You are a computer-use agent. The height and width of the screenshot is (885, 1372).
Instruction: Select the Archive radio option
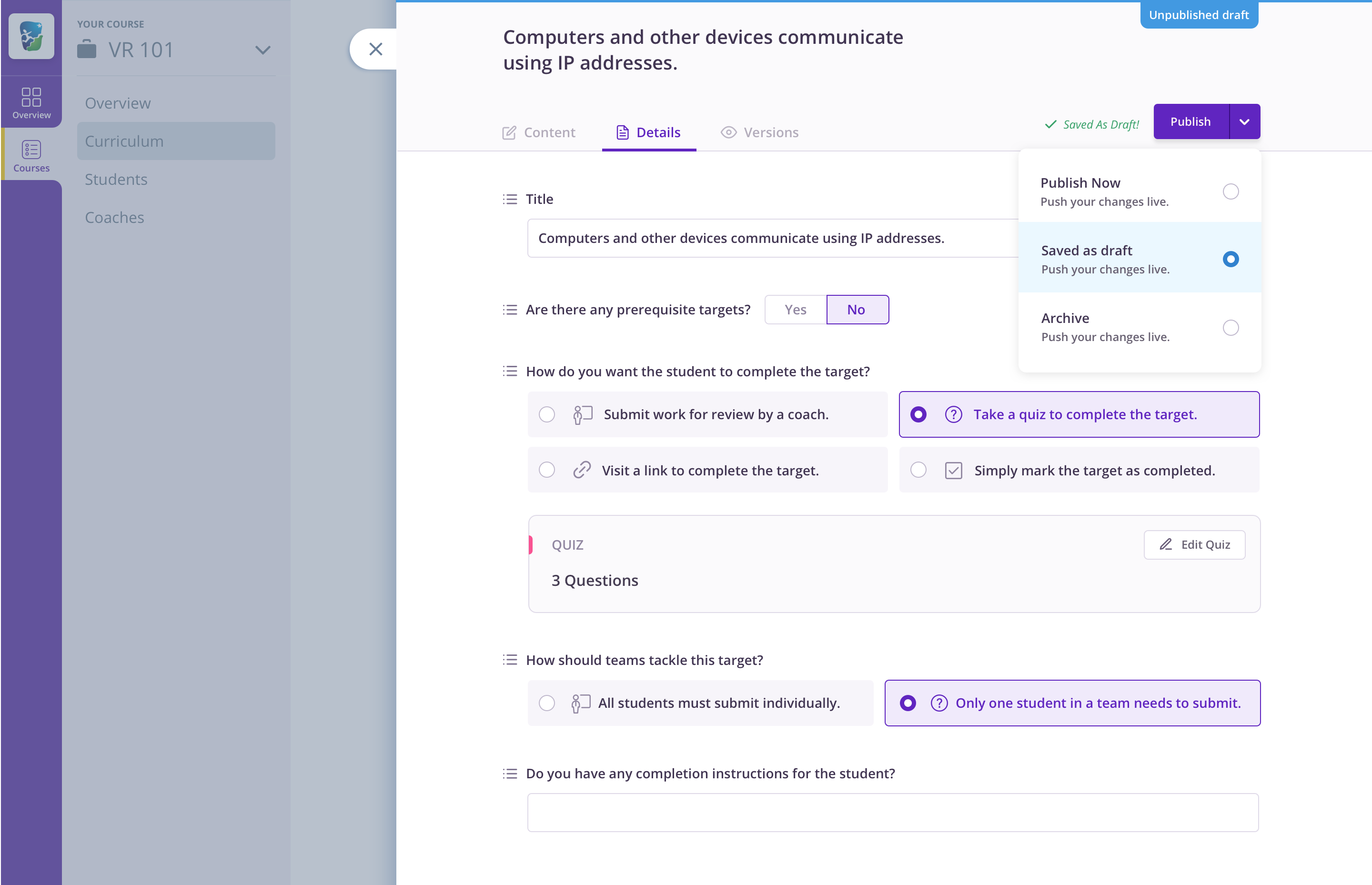click(x=1230, y=328)
